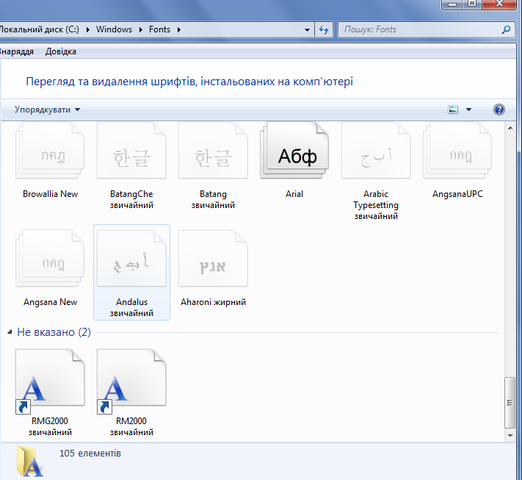
Task: Select the BatangChe font icon
Action: [x=131, y=151]
